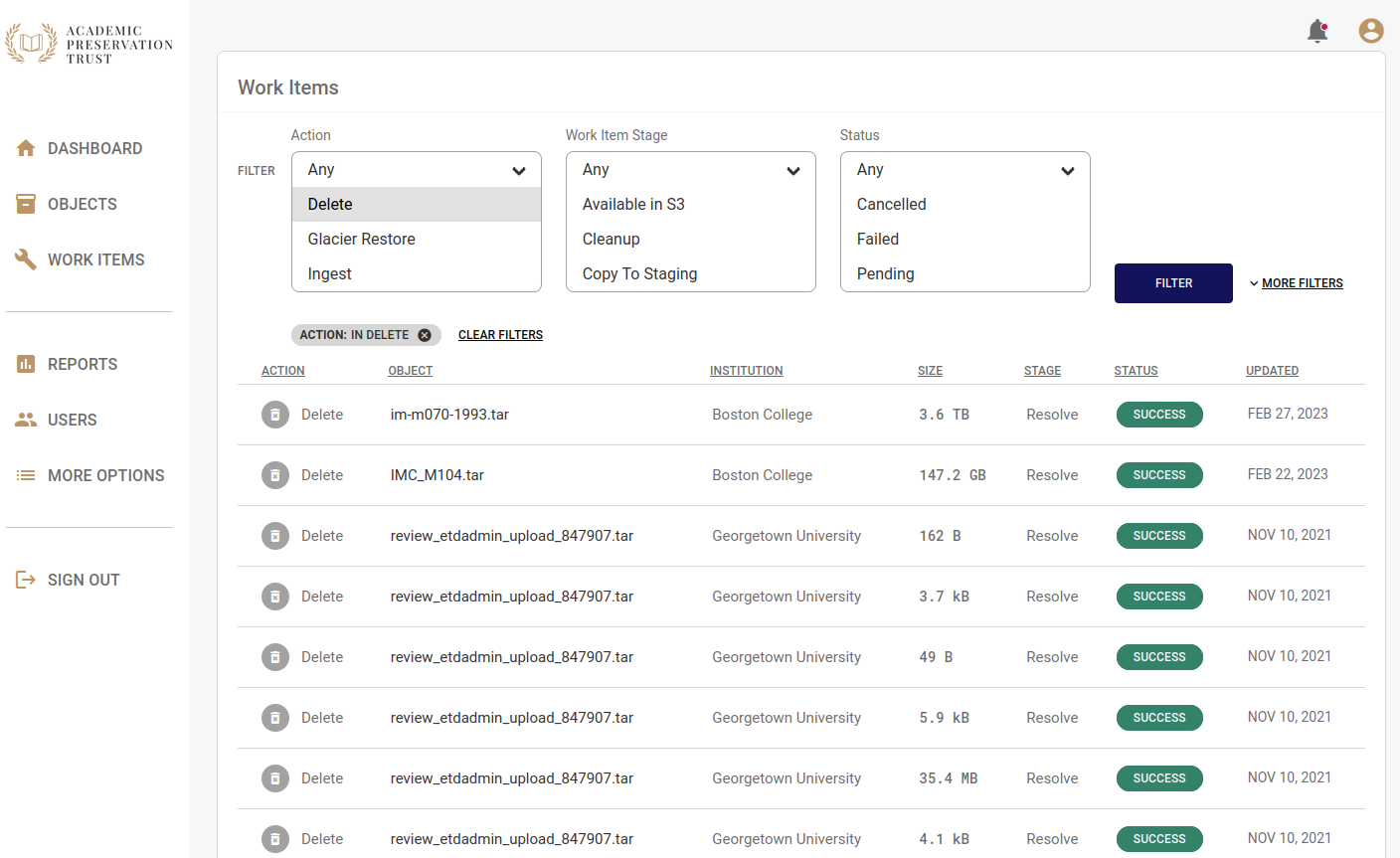1400x858 pixels.
Task: Open Work Items in sidebar
Action: coord(96,259)
